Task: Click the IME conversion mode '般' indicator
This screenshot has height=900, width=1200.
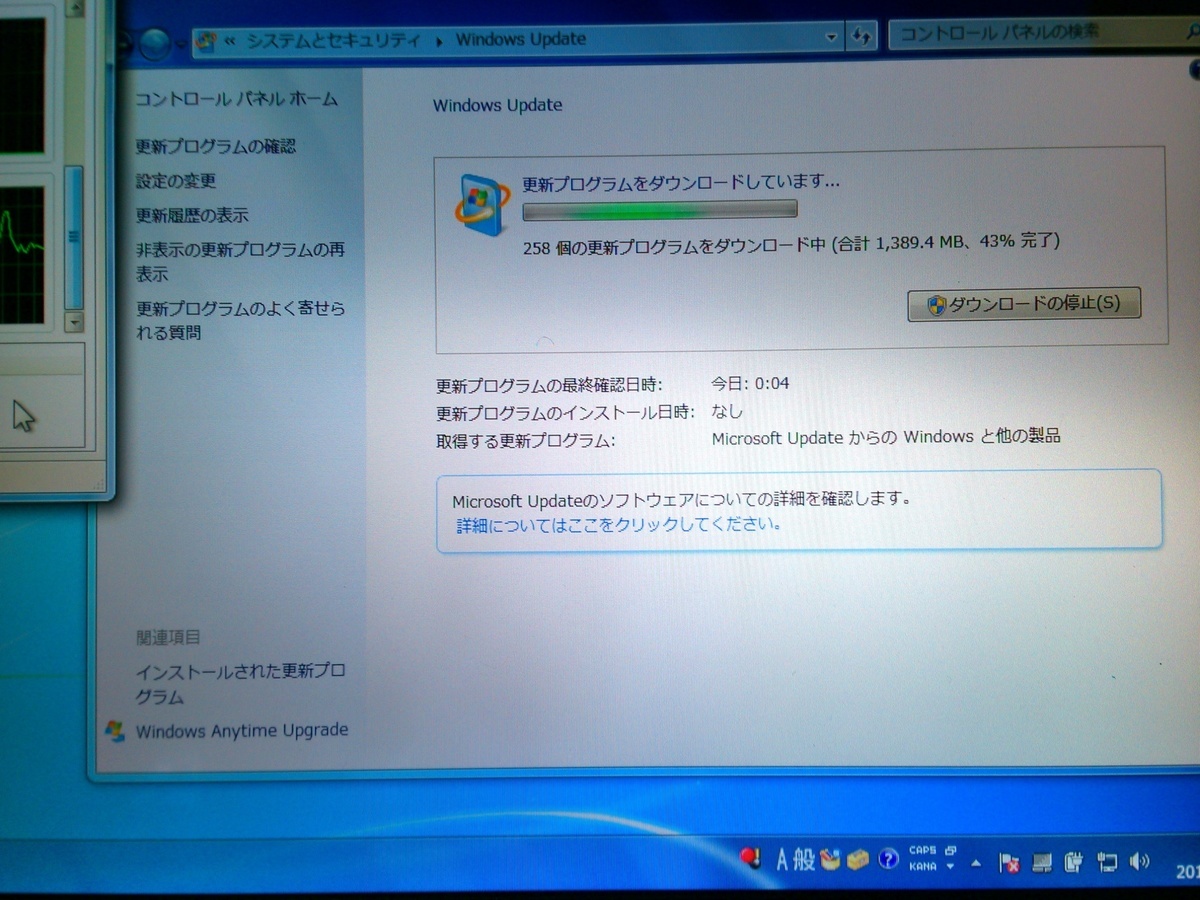Action: tap(805, 859)
